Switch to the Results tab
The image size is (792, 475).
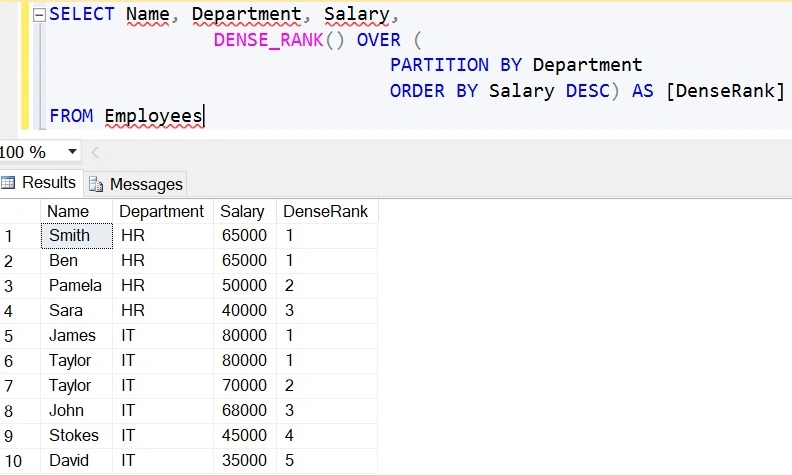point(41,182)
